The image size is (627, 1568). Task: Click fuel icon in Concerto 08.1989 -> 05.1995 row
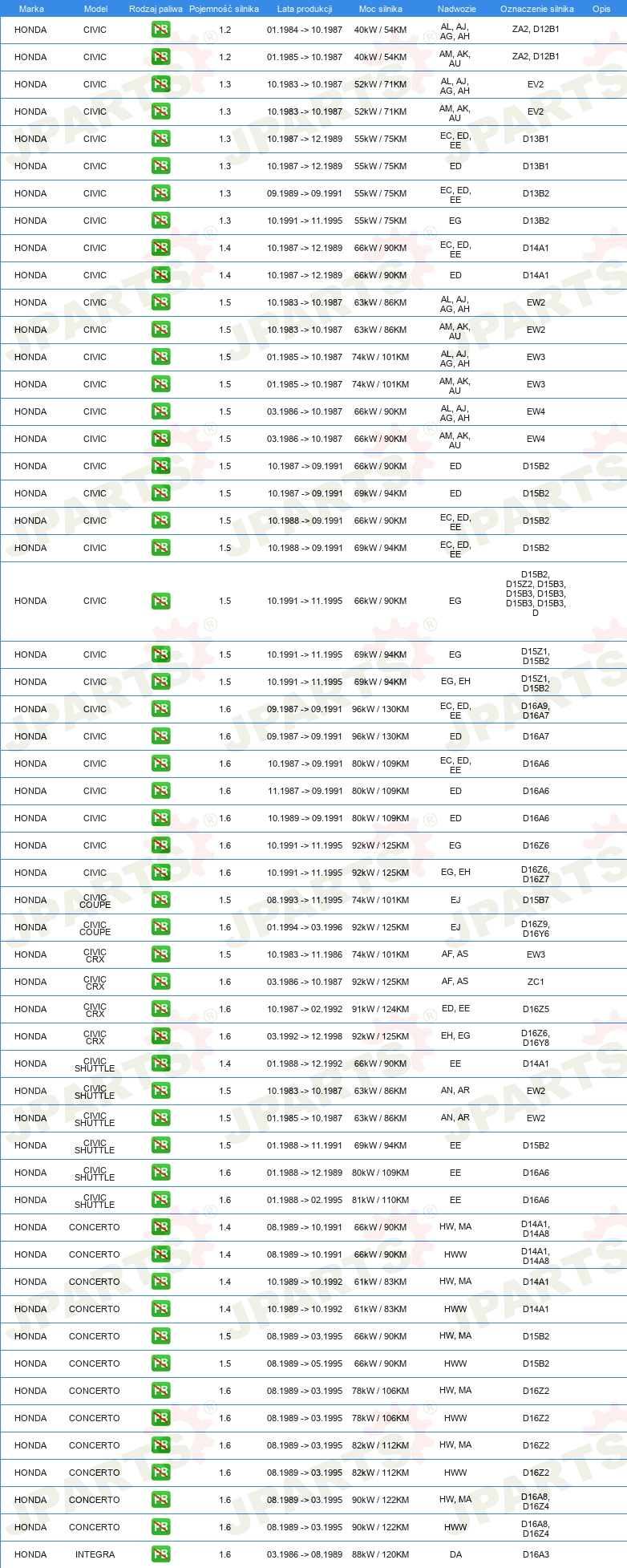[x=160, y=1363]
